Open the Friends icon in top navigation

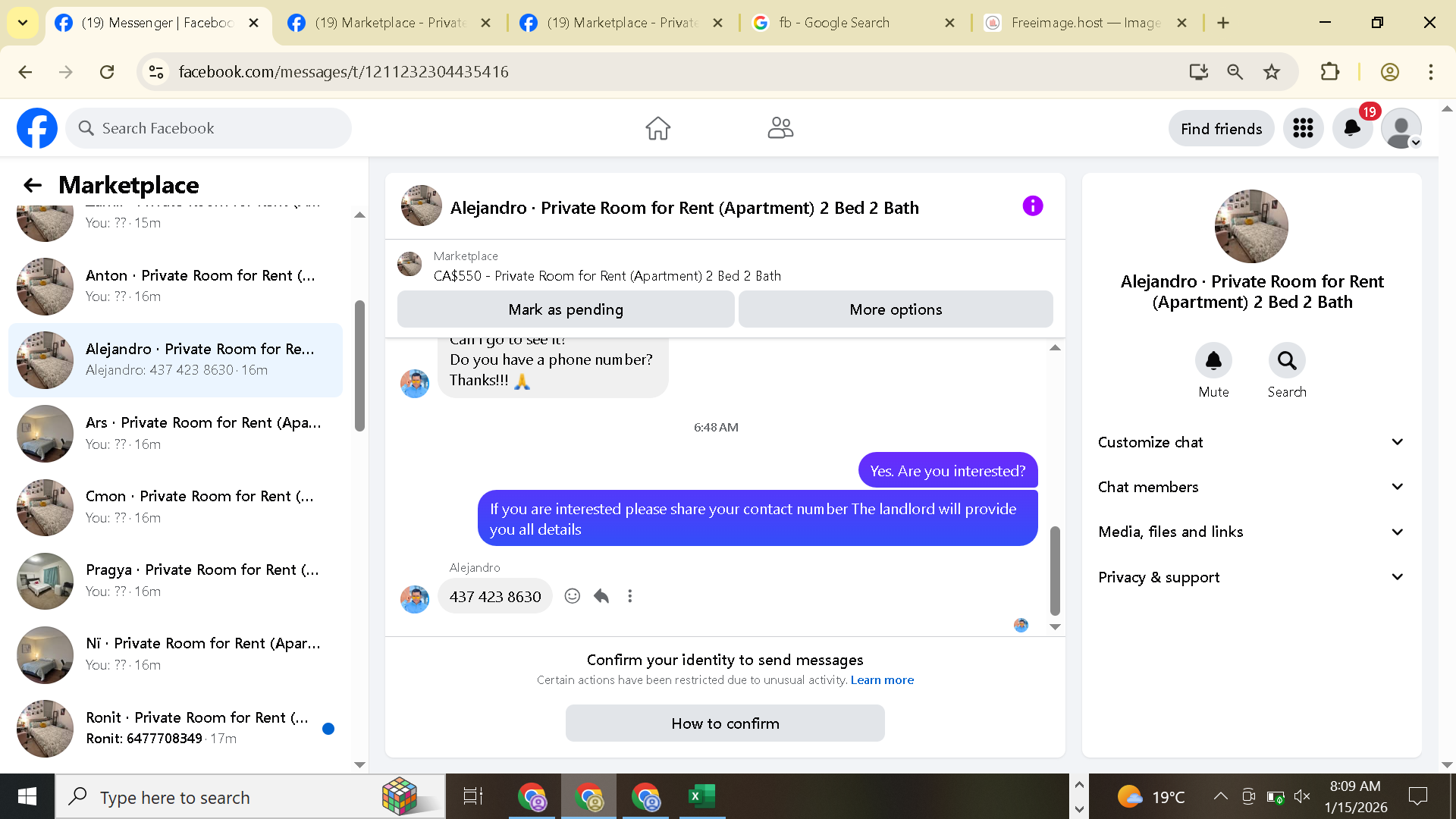tap(780, 128)
